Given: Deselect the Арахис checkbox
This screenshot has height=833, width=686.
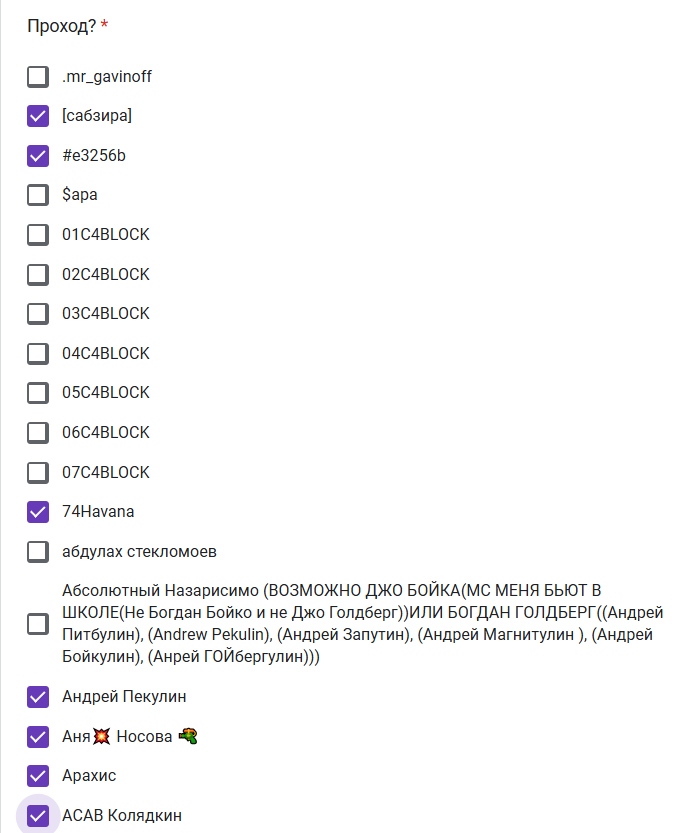Looking at the screenshot, I should coord(38,776).
